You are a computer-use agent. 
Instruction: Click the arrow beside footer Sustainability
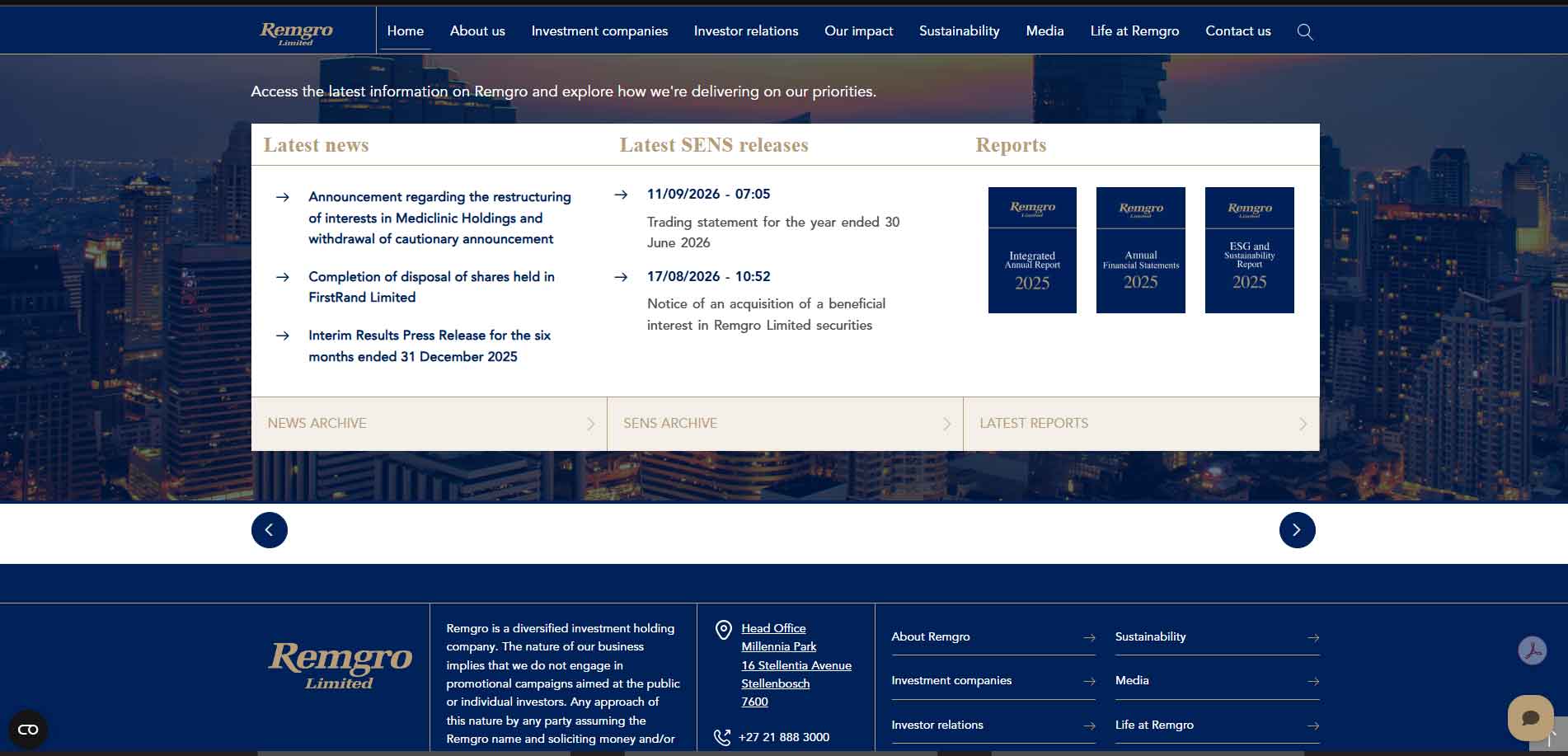(x=1313, y=637)
